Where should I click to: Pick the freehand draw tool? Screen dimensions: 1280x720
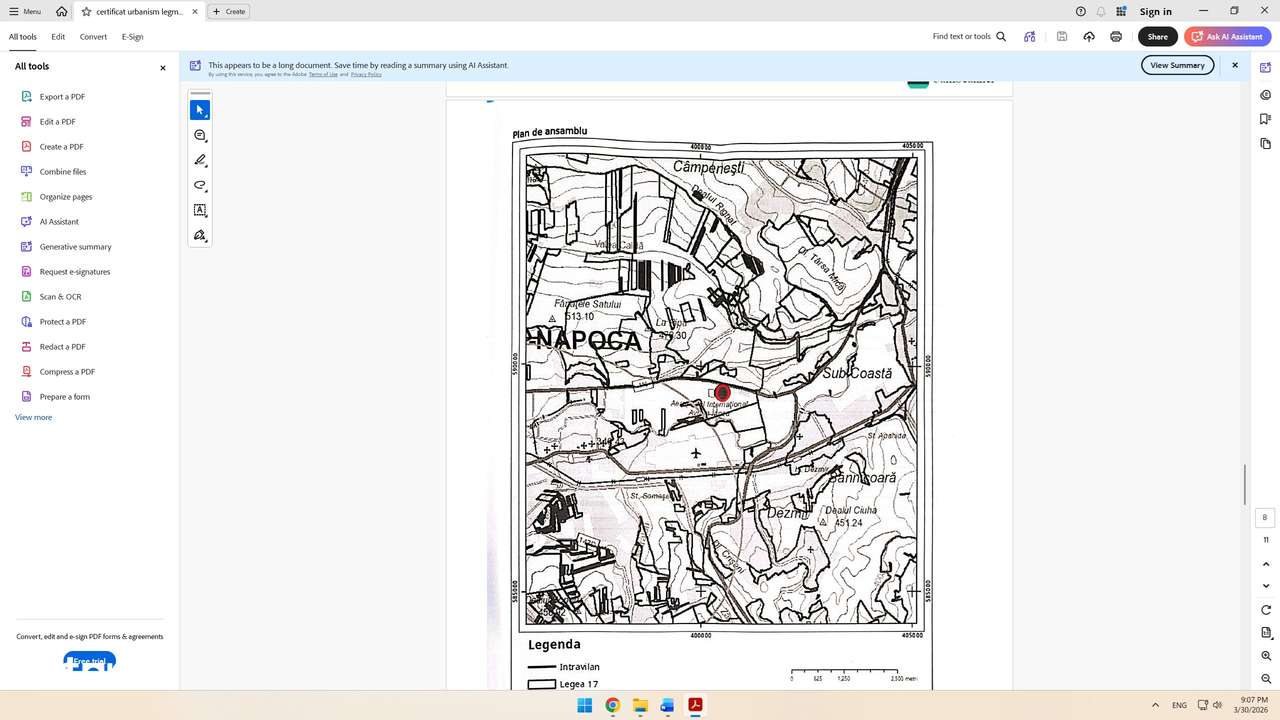pos(200,185)
